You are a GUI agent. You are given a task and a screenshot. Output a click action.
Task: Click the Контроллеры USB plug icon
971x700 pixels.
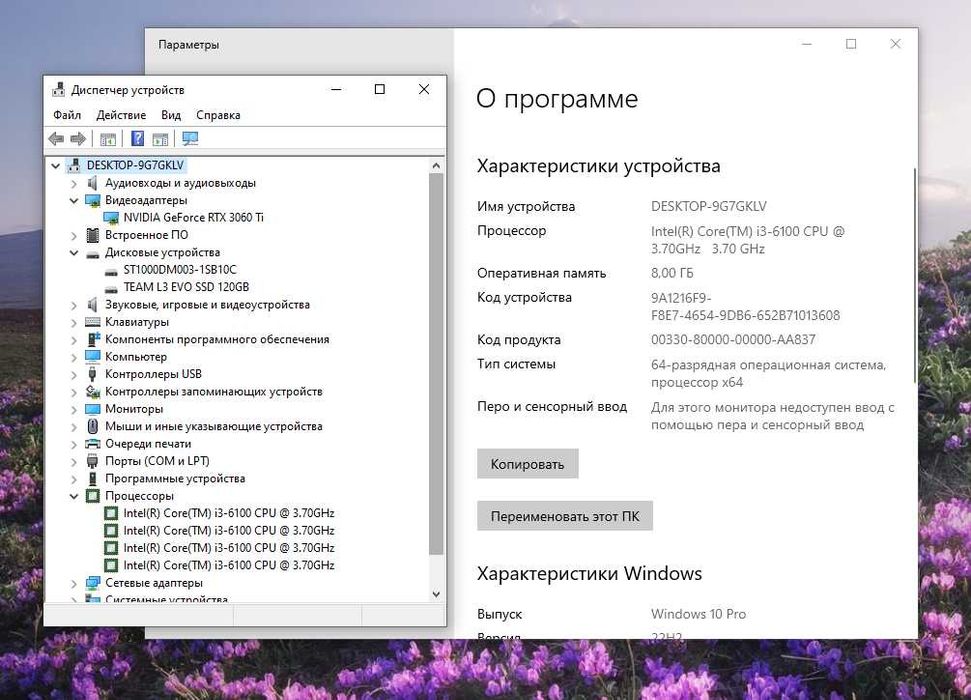(x=92, y=374)
